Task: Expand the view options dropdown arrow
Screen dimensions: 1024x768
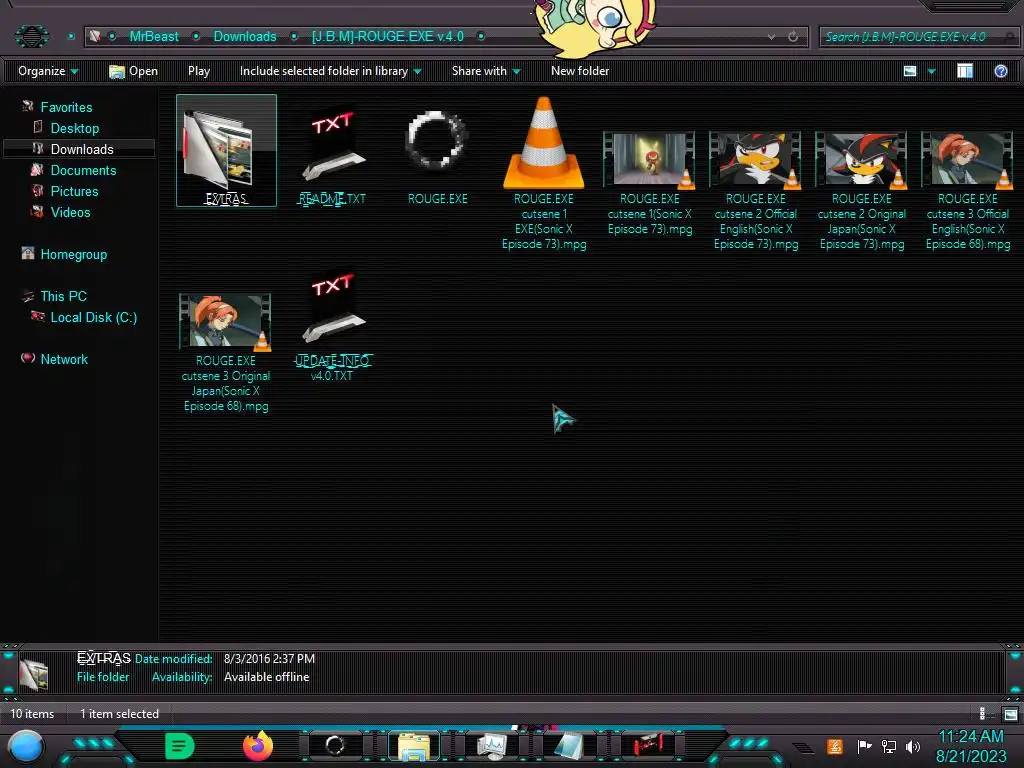Action: tap(932, 71)
